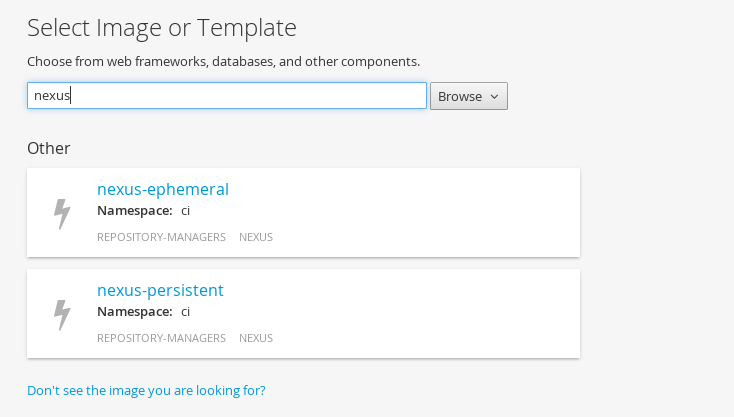Follow 'Don't see the image you are looking for?'
The image size is (734, 417).
point(146,390)
